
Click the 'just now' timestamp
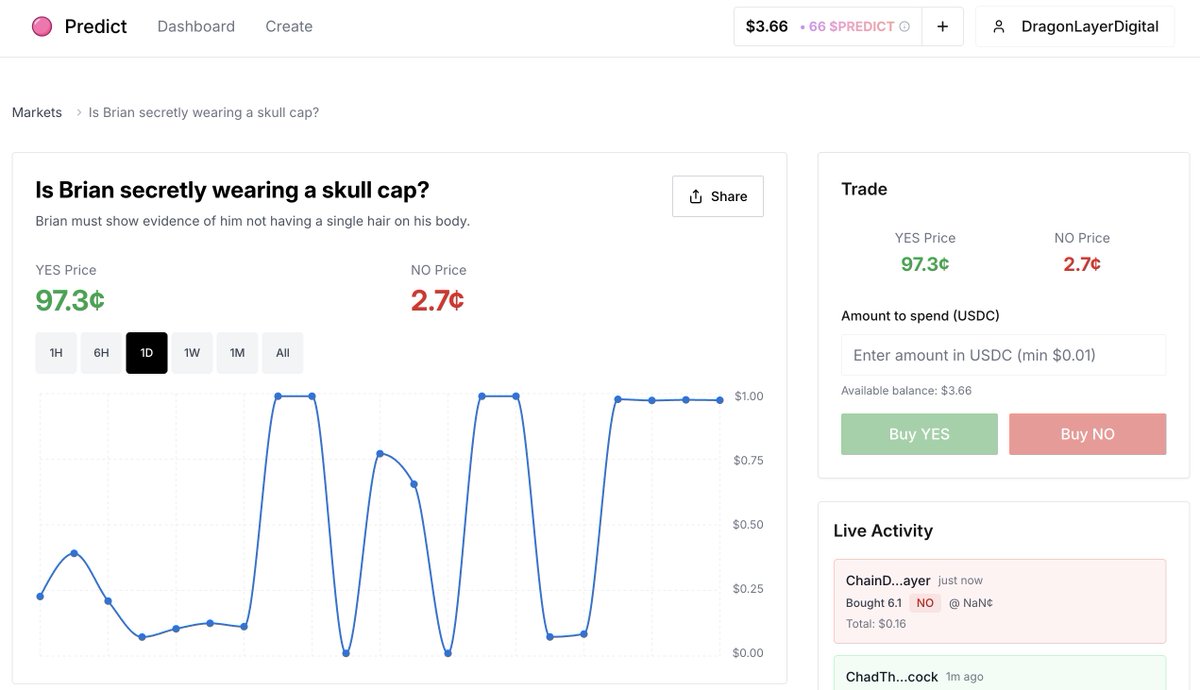(960, 581)
